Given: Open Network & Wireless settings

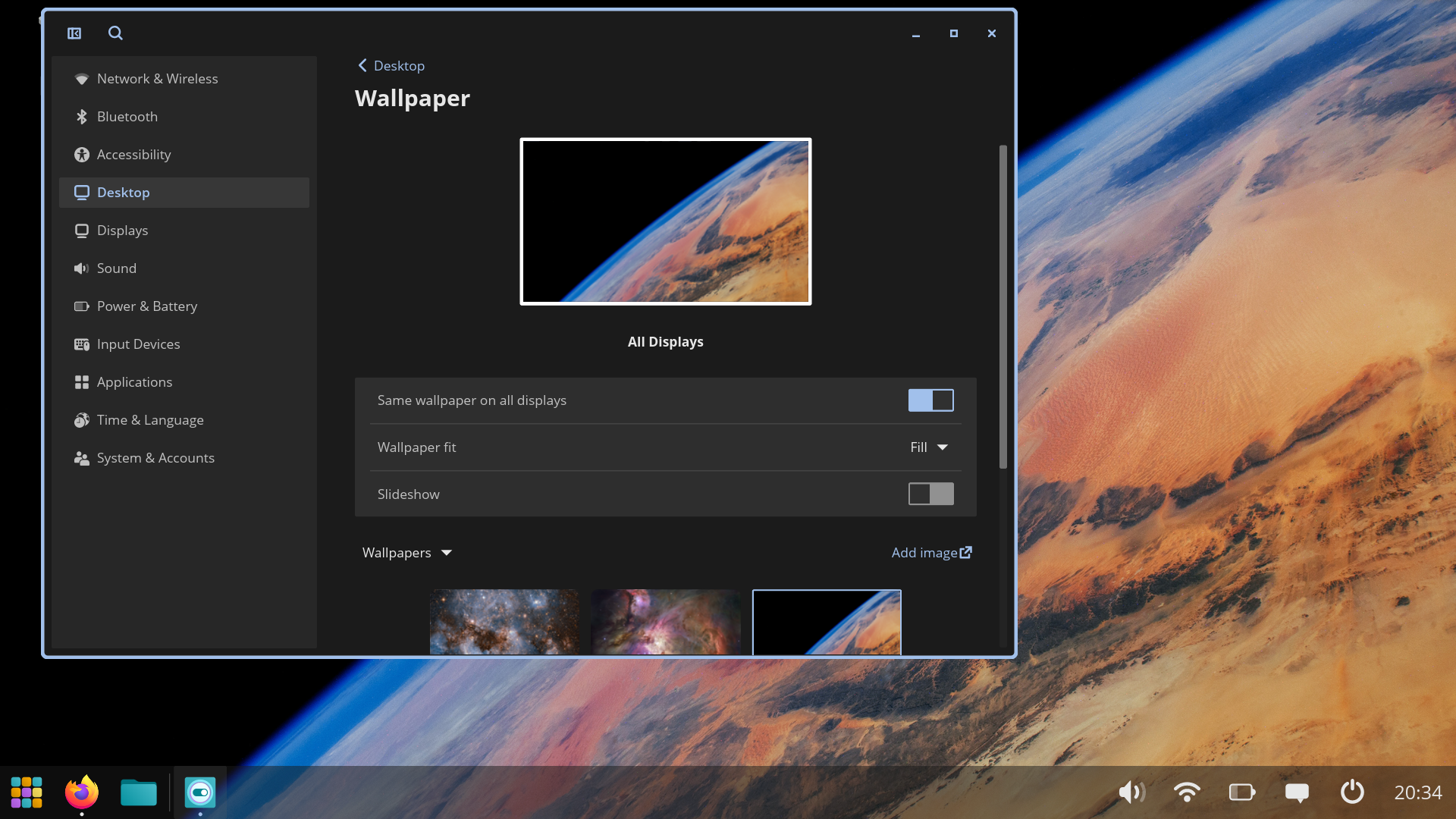Looking at the screenshot, I should pos(184,79).
